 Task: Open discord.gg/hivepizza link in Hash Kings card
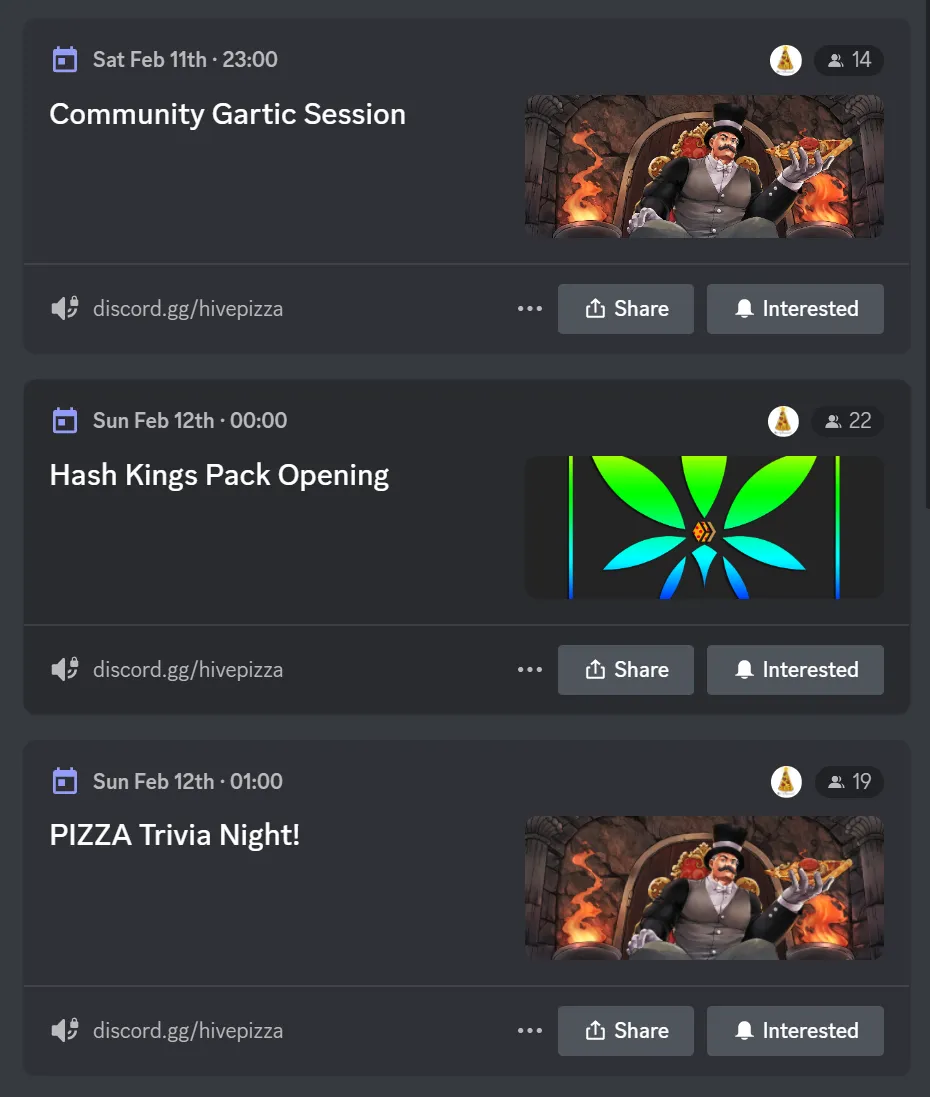(x=188, y=670)
